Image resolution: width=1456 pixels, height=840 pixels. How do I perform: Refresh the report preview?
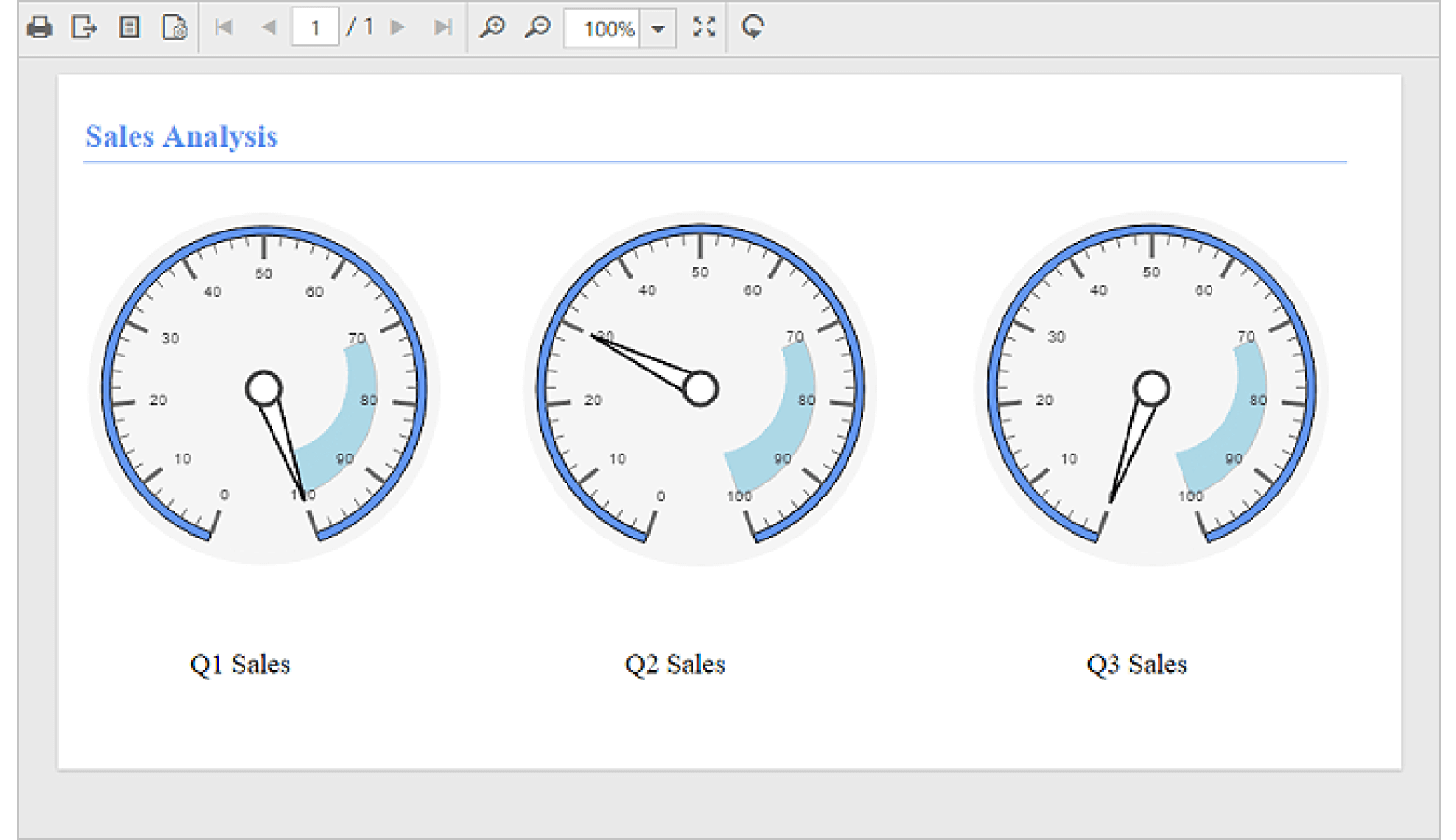point(752,27)
